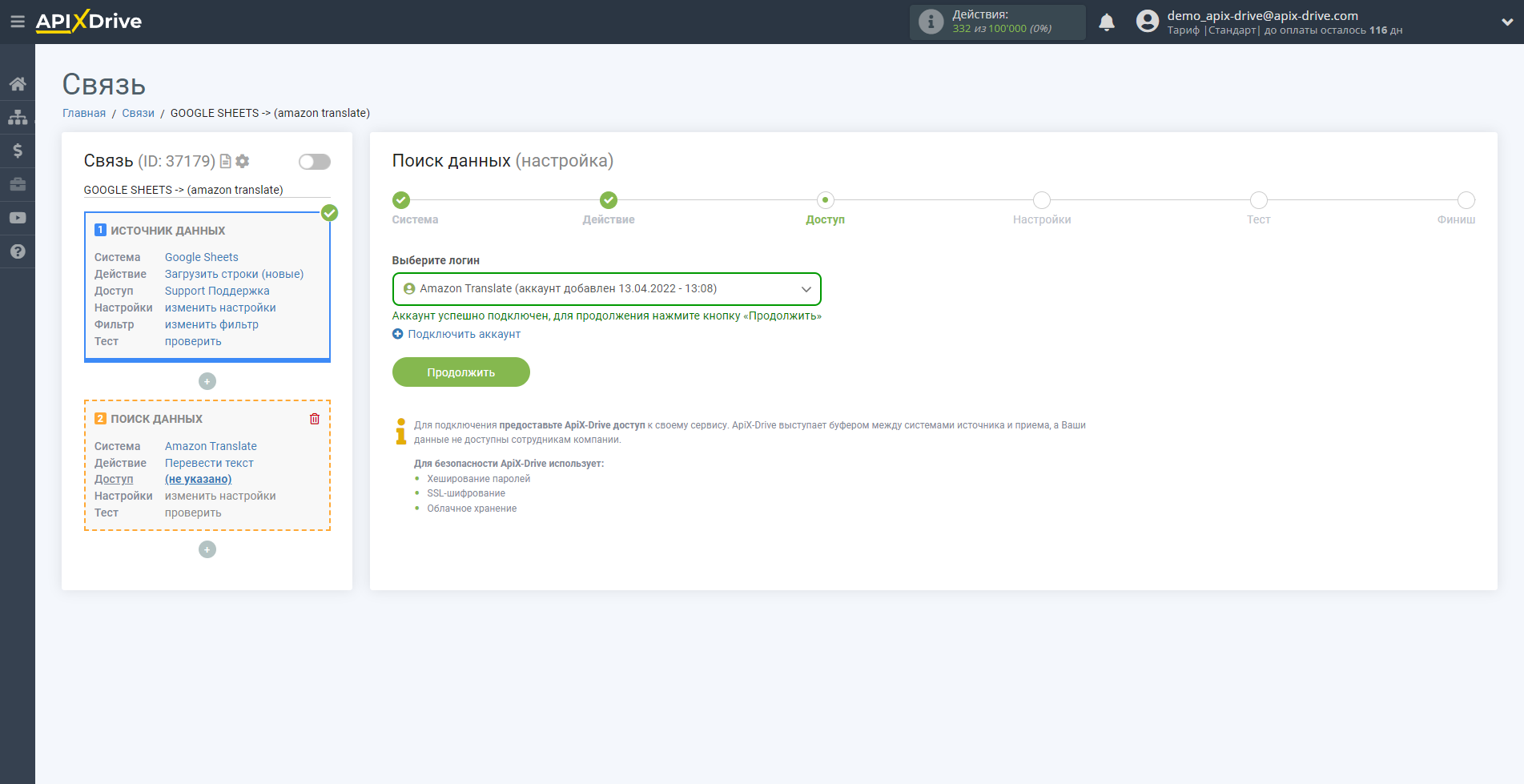Open the Главная breadcrumb link
Viewport: 1524px width, 784px height.
(84, 113)
